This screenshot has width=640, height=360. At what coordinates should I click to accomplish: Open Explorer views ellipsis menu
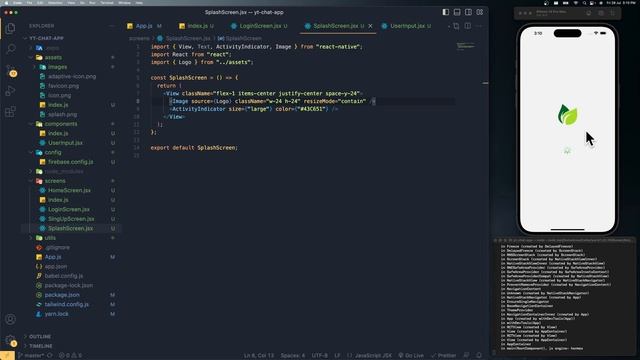(112, 26)
